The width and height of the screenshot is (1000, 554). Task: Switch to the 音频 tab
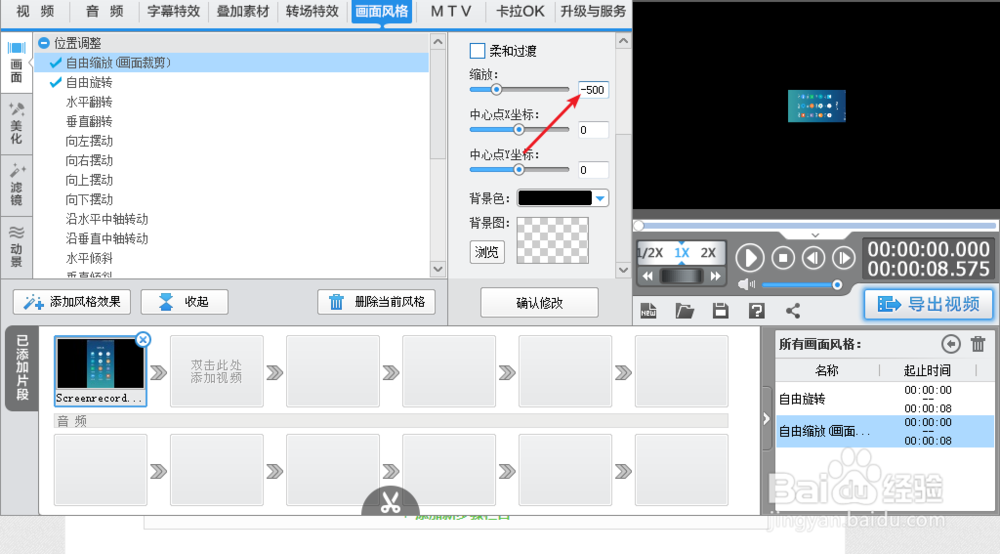[x=105, y=11]
